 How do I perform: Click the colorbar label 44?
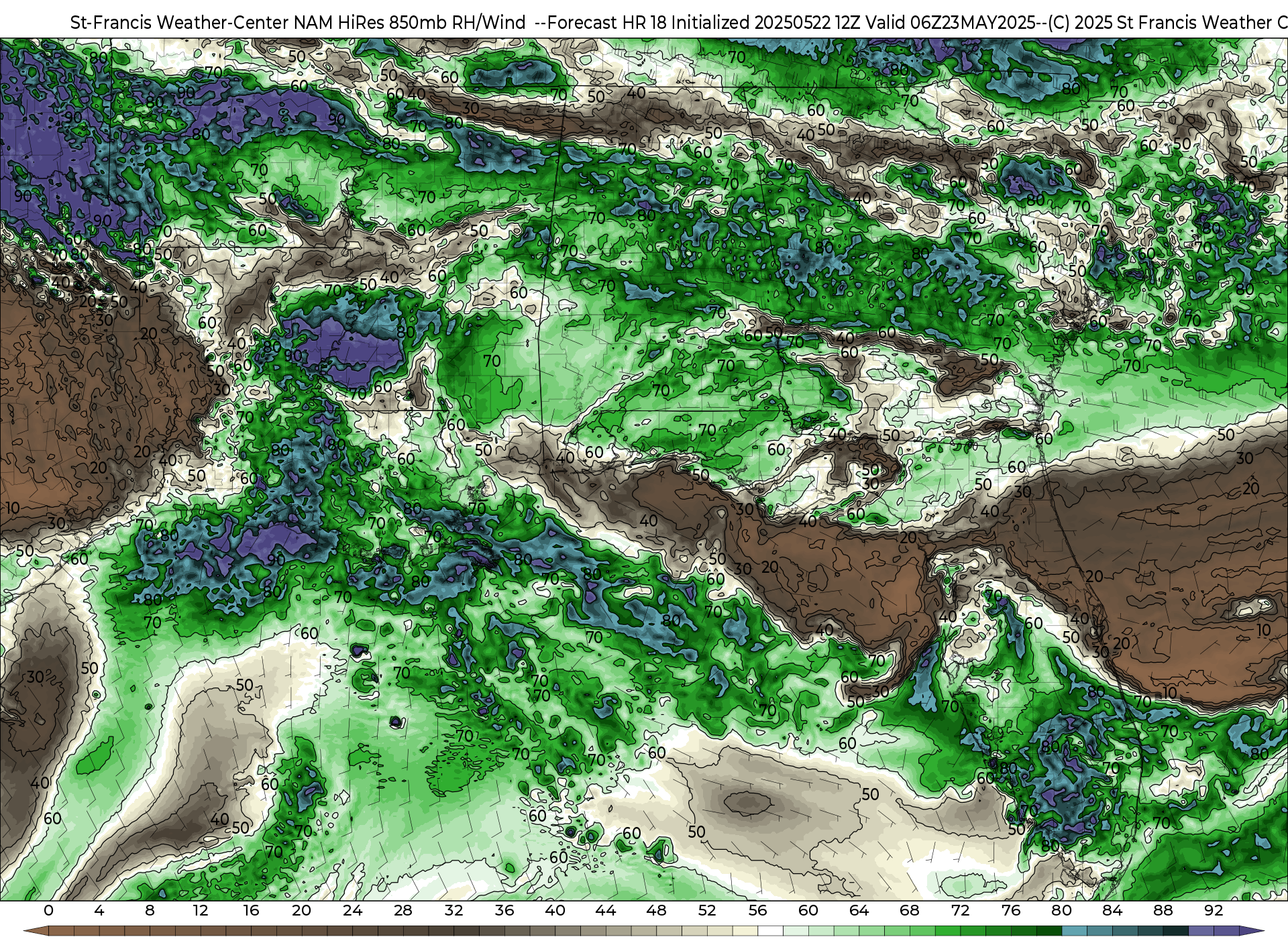pos(606,910)
